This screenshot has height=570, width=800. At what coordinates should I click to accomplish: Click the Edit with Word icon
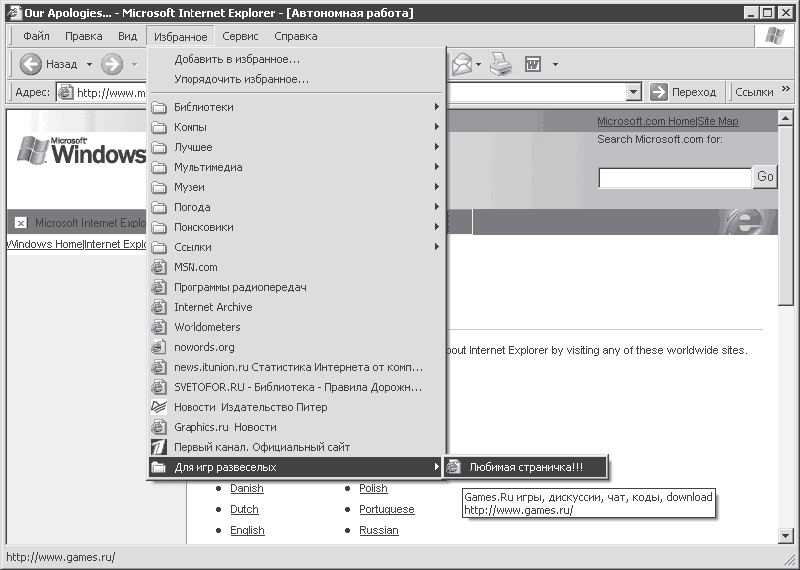pos(533,64)
